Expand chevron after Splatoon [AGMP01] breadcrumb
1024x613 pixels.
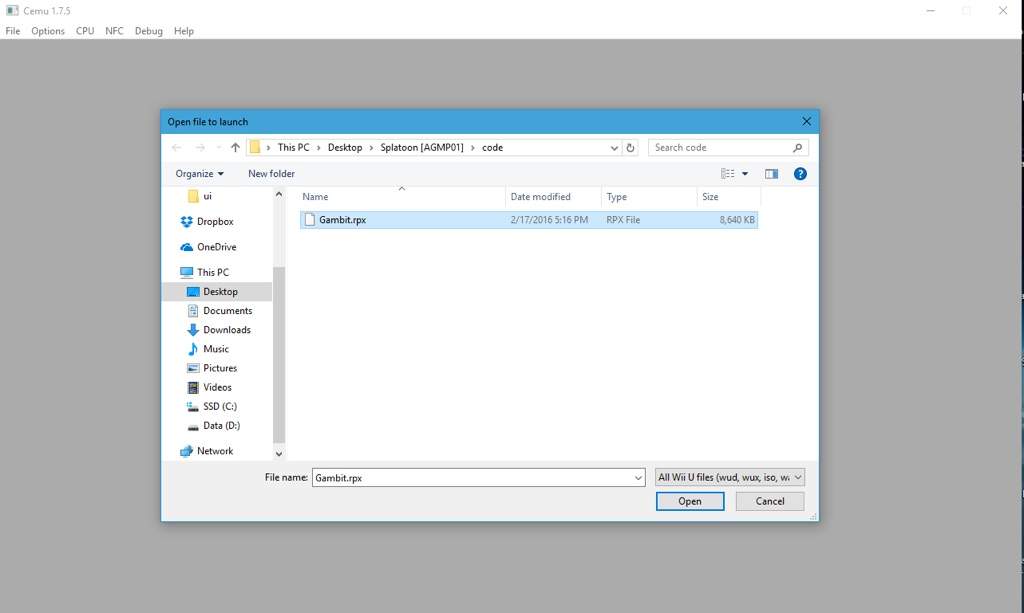point(473,148)
